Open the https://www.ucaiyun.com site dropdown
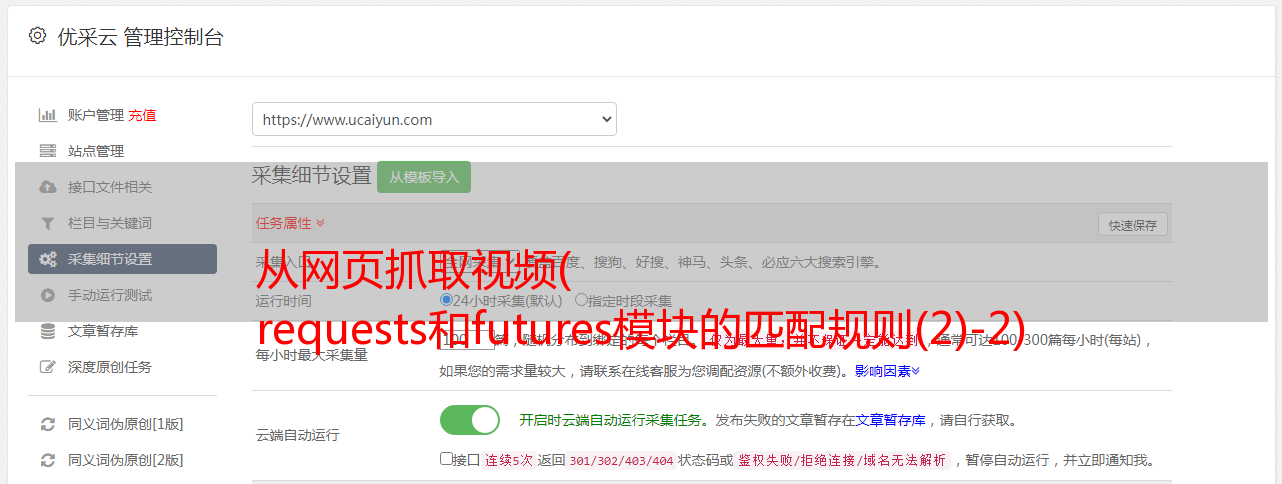This screenshot has height=484, width=1282. pos(434,119)
